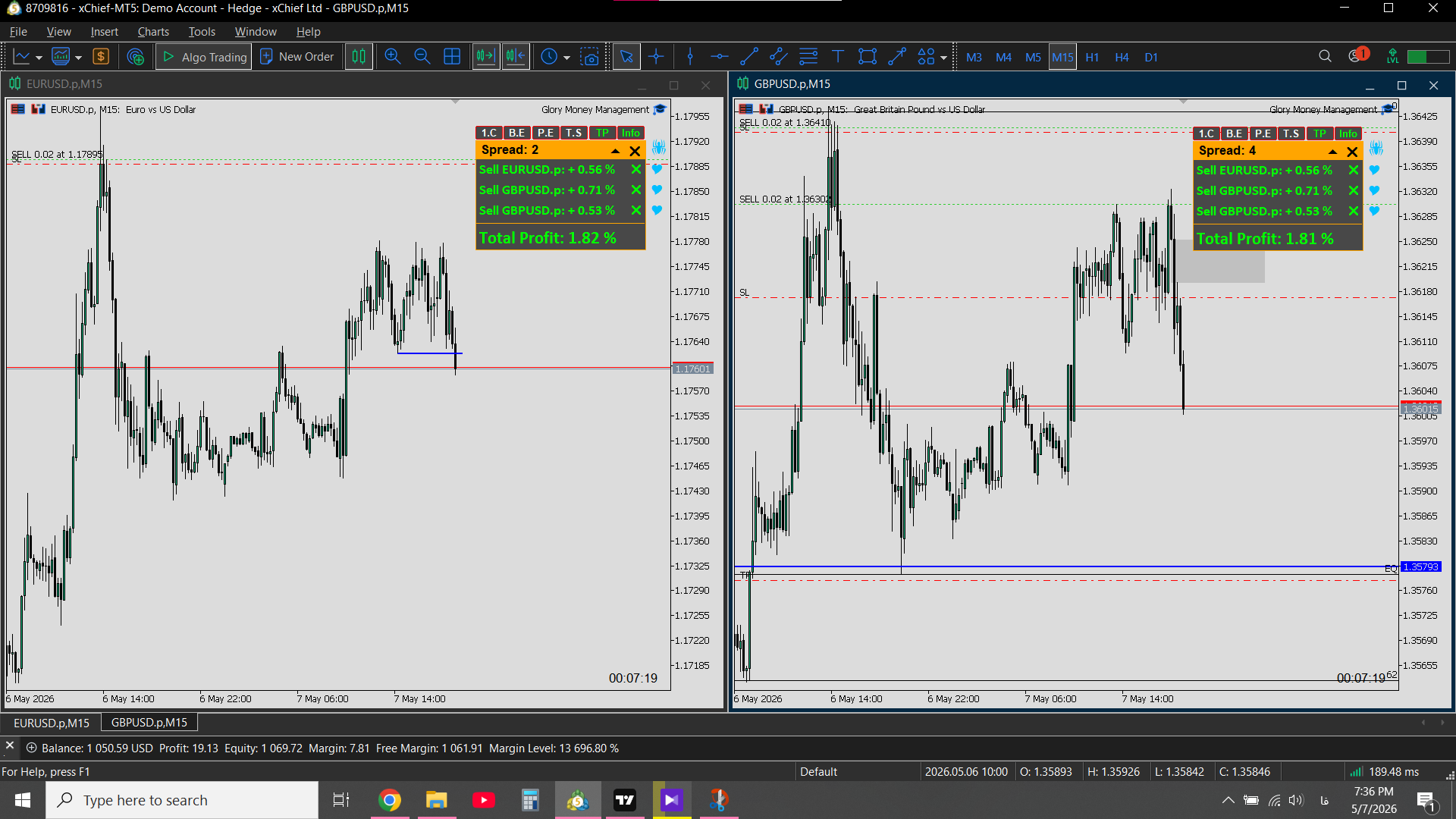Select the text label tool

tap(838, 57)
